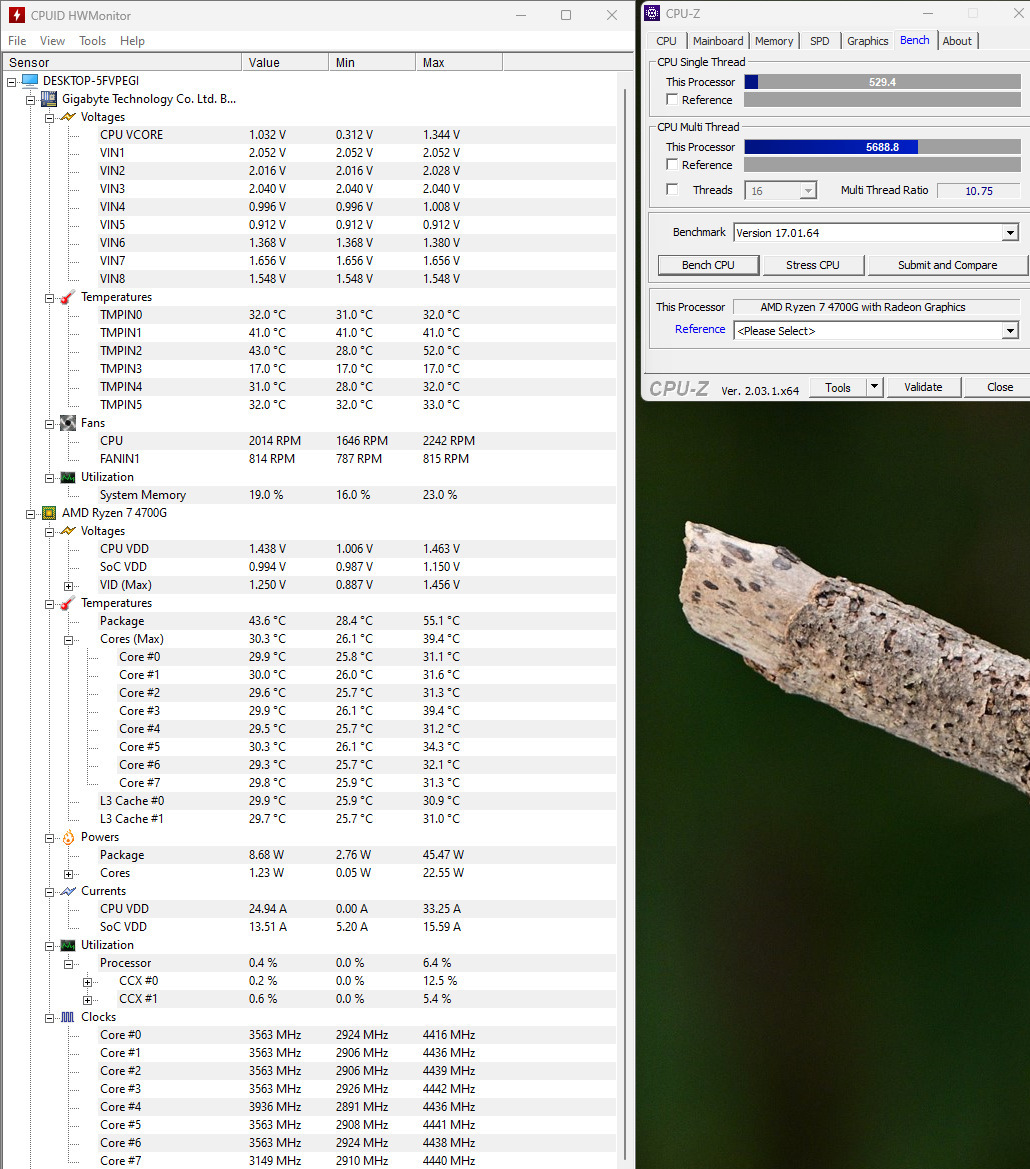The image size is (1030, 1169).
Task: Collapse the Clocks node
Action: 49,1018
